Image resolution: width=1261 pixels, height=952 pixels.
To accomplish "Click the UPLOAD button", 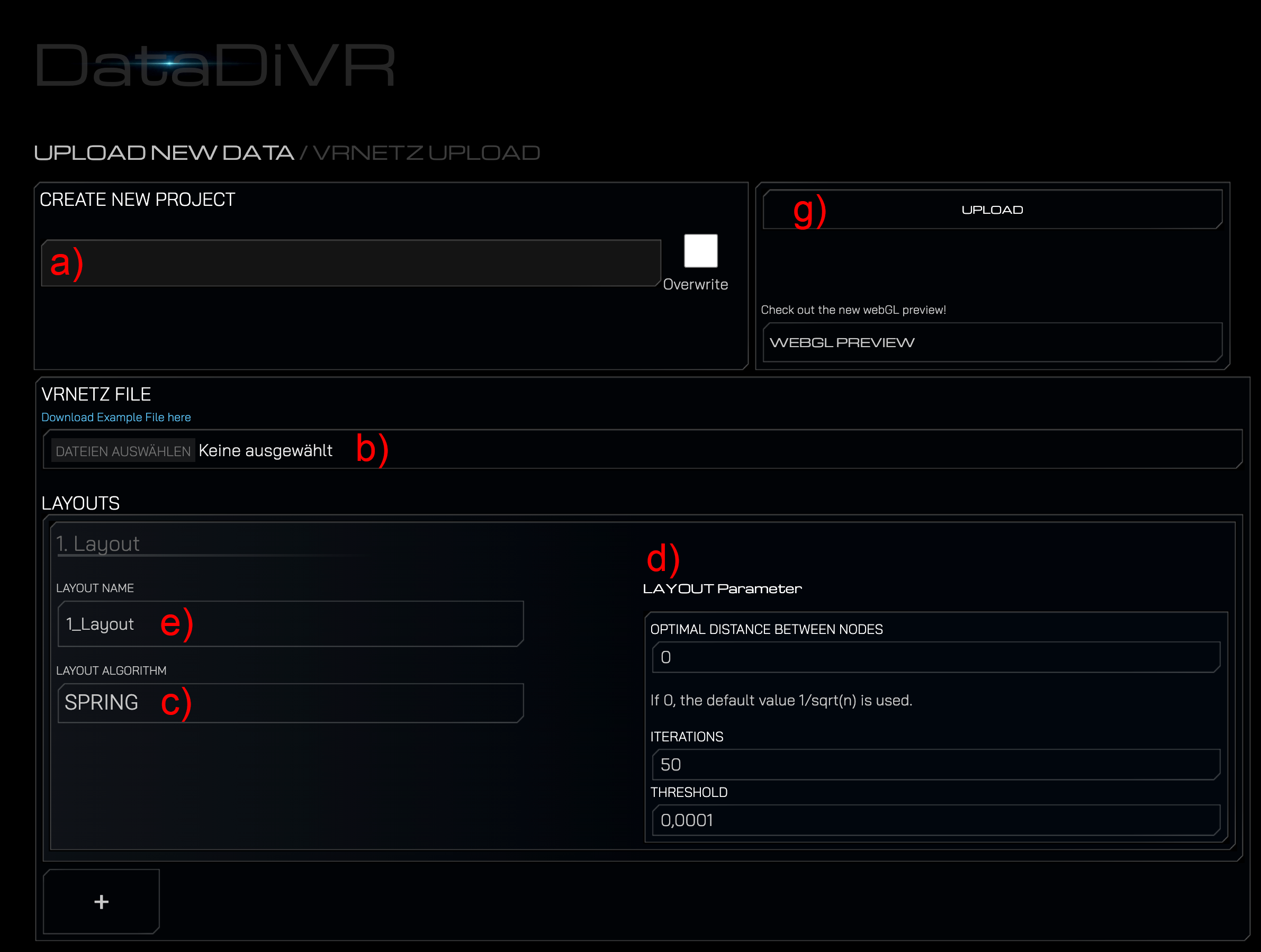I will 992,209.
